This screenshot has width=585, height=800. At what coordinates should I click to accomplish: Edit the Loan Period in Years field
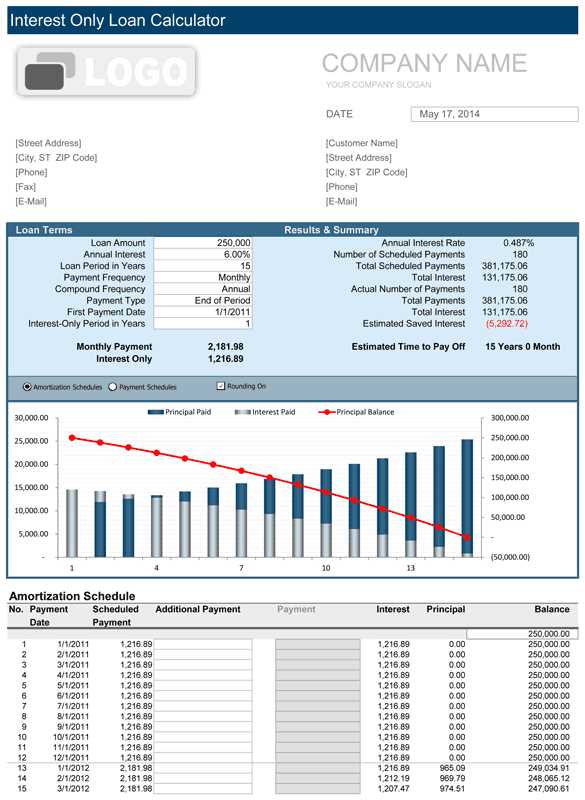[202, 266]
